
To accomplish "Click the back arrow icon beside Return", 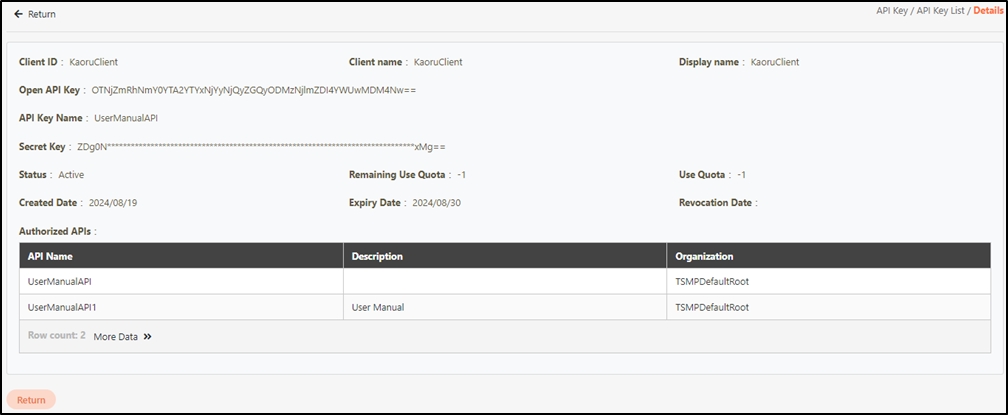I will (18, 14).
